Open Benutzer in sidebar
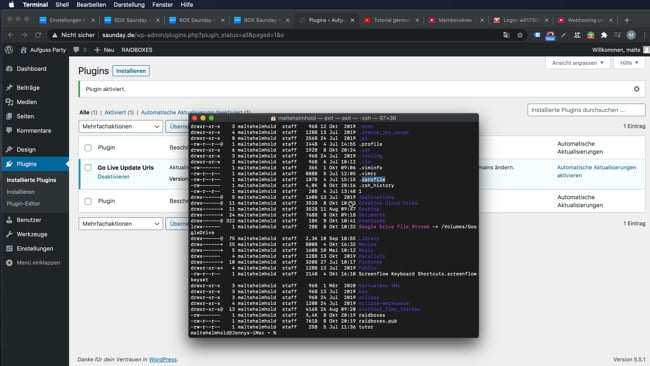The image size is (650, 366). tap(29, 220)
